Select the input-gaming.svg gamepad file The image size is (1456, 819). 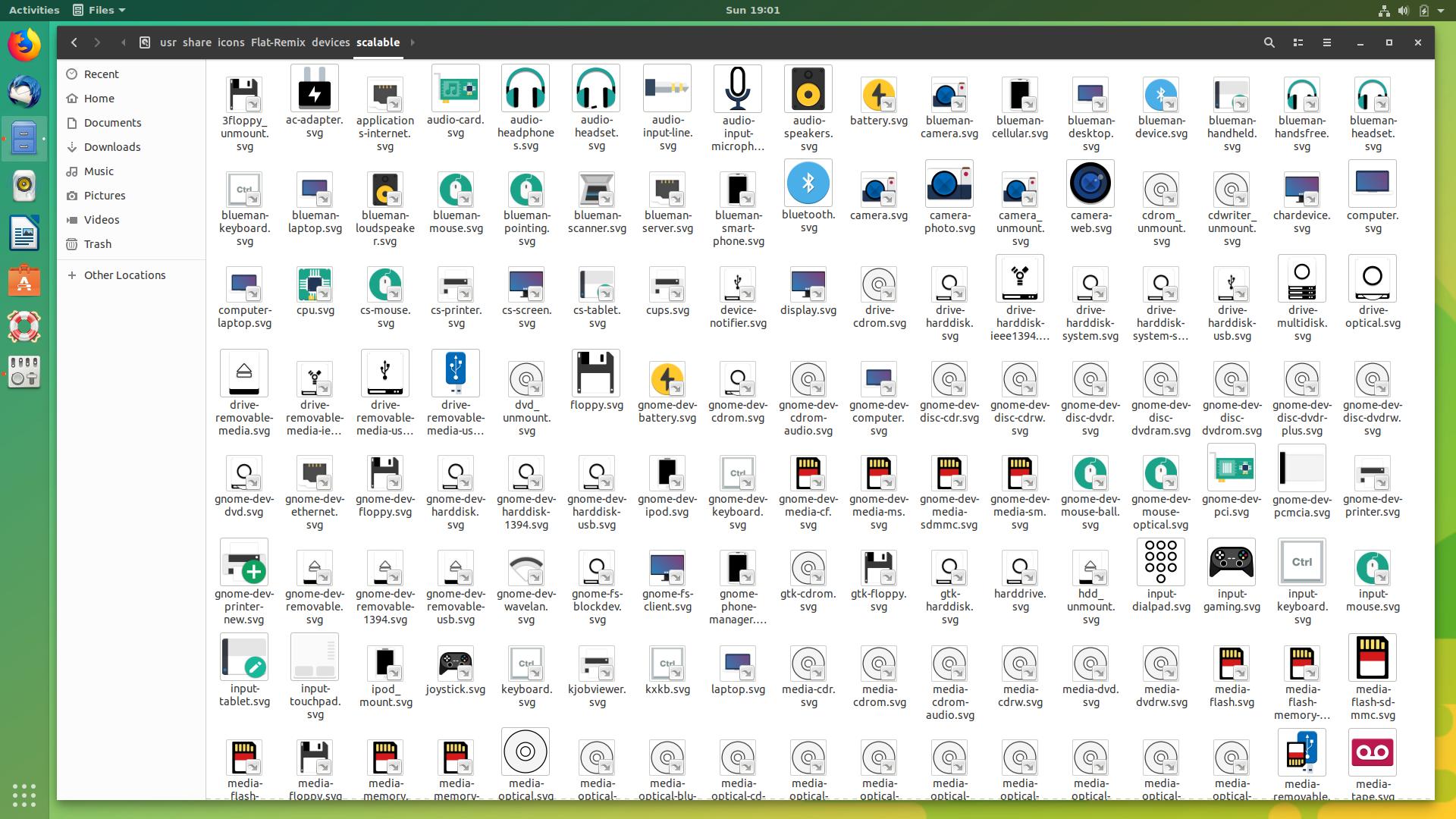click(x=1231, y=562)
